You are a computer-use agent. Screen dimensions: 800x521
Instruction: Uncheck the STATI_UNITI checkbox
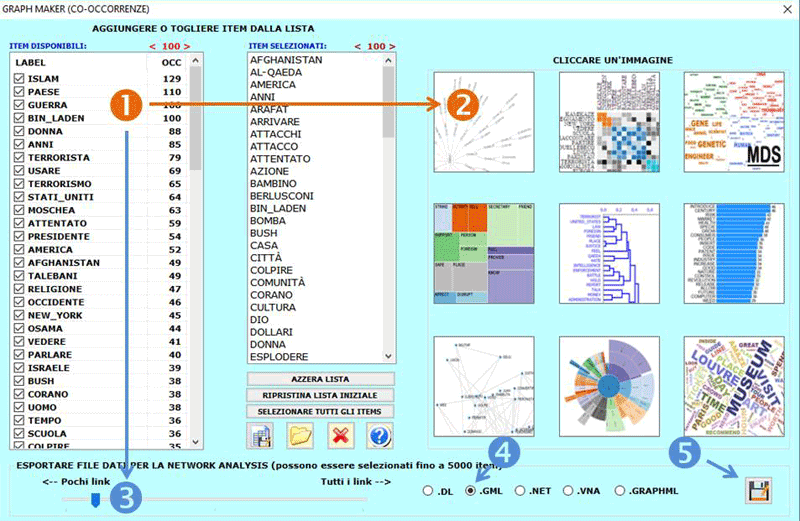point(19,196)
